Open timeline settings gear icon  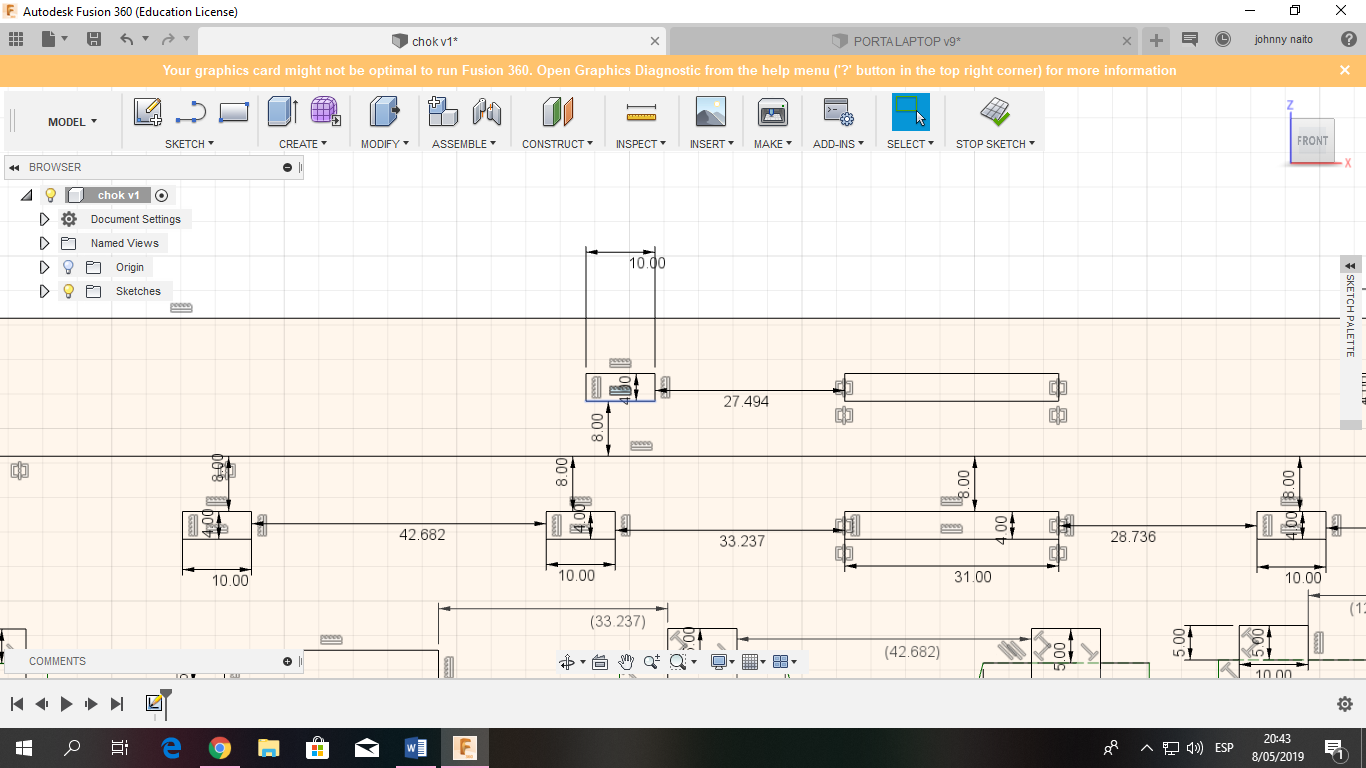pos(1345,704)
